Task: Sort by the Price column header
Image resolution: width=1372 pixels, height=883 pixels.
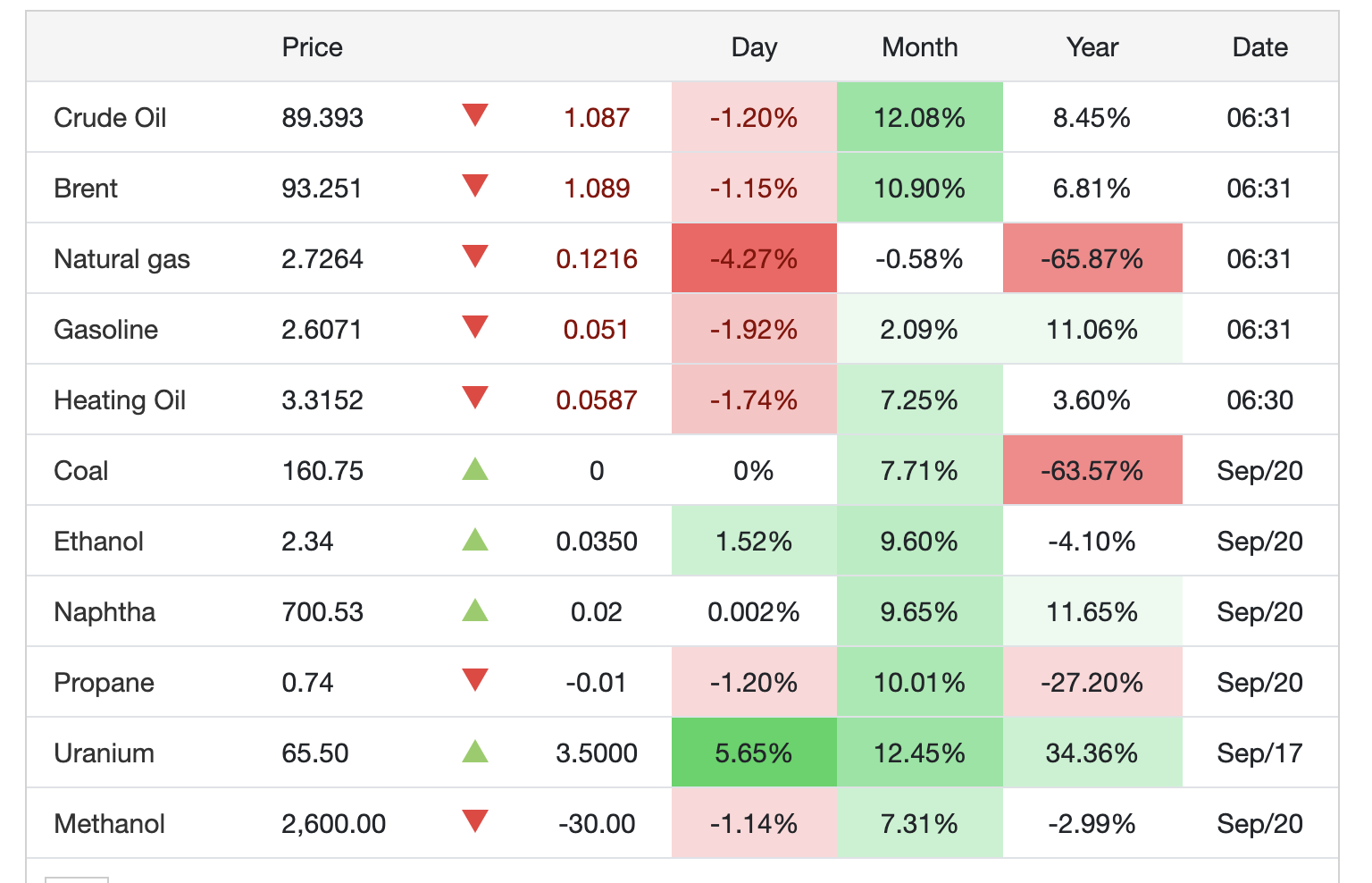Action: point(312,46)
